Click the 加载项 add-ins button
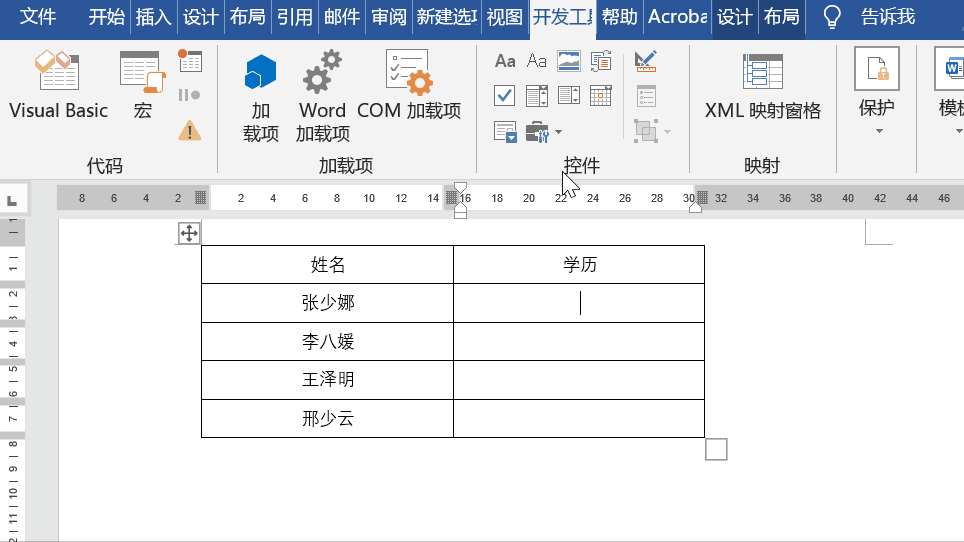 [x=261, y=97]
